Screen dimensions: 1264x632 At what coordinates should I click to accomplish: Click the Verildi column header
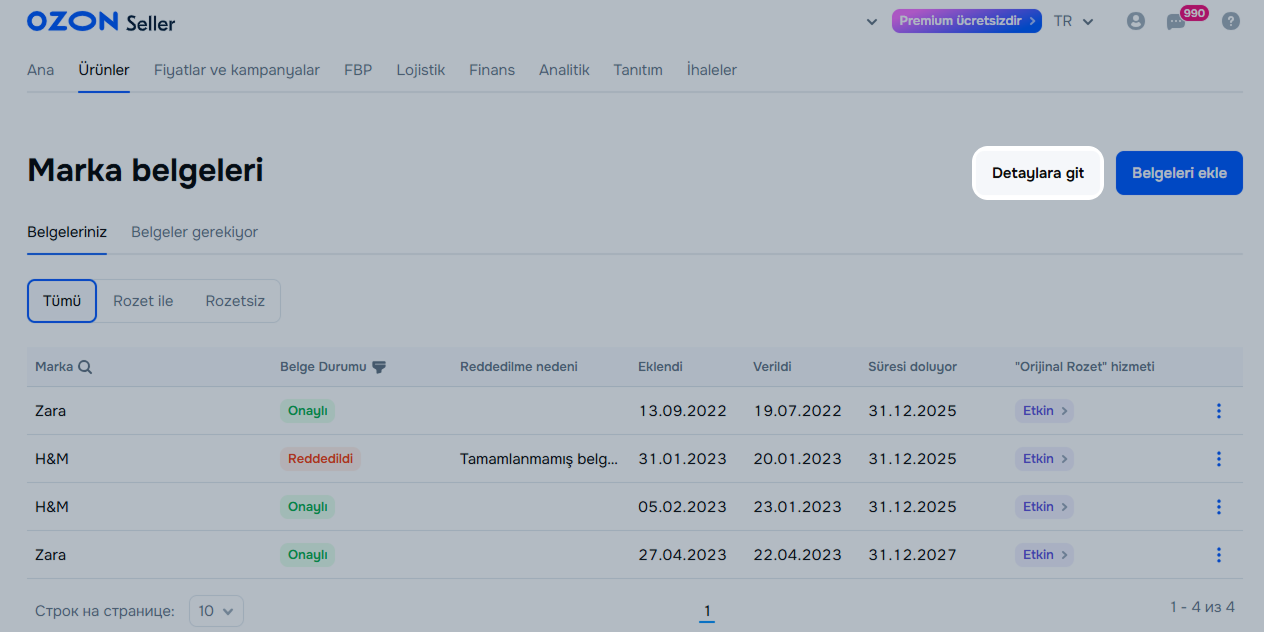point(772,367)
